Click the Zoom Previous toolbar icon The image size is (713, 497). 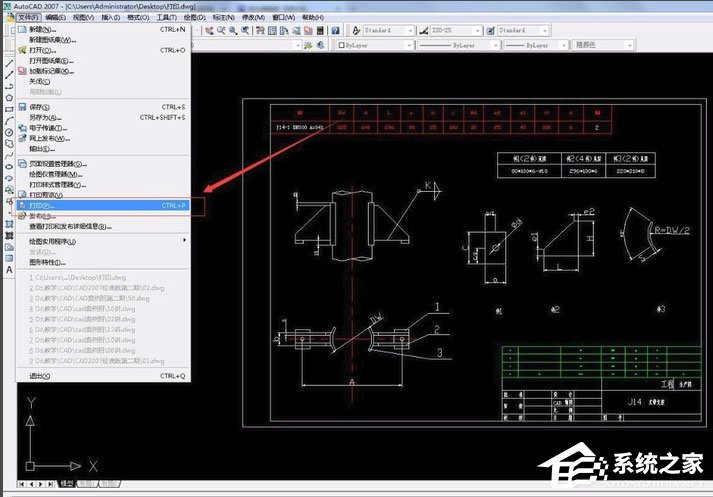pyautogui.click(x=245, y=30)
